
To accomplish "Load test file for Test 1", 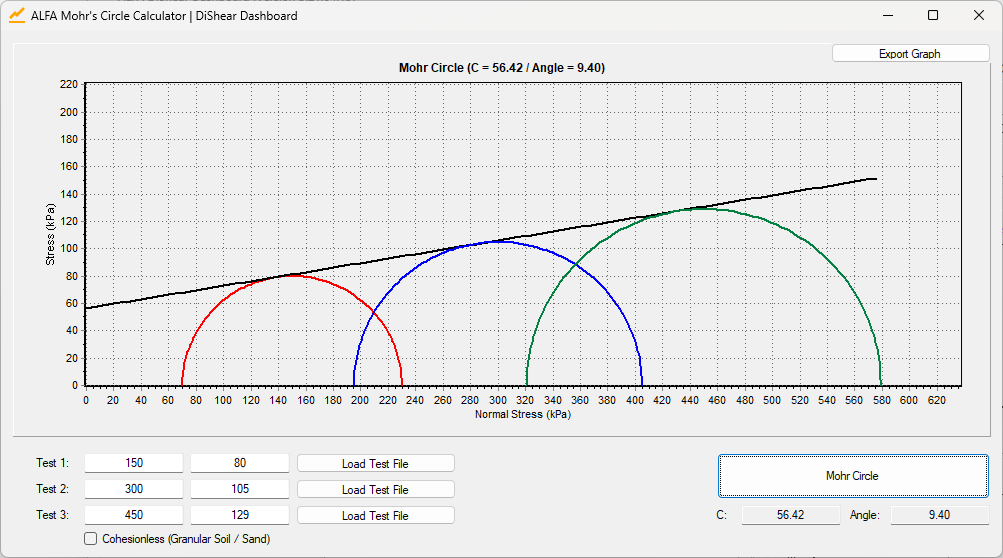I will [x=375, y=464].
